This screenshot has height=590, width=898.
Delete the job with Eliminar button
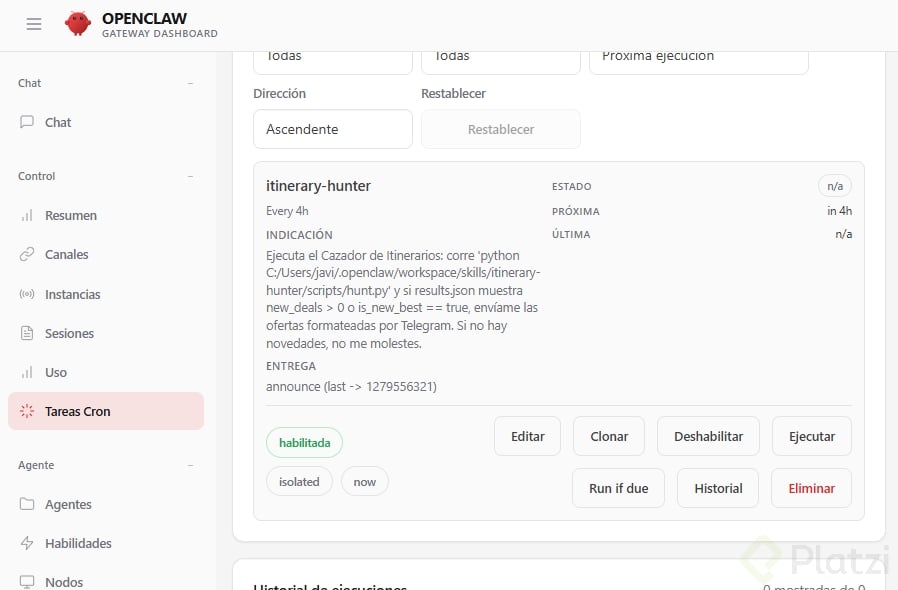[811, 488]
